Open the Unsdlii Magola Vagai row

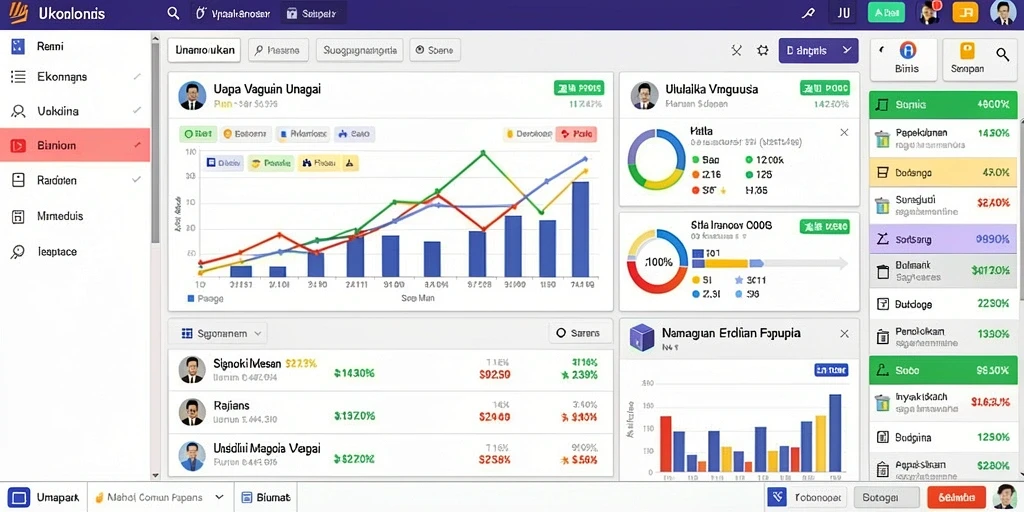391,455
